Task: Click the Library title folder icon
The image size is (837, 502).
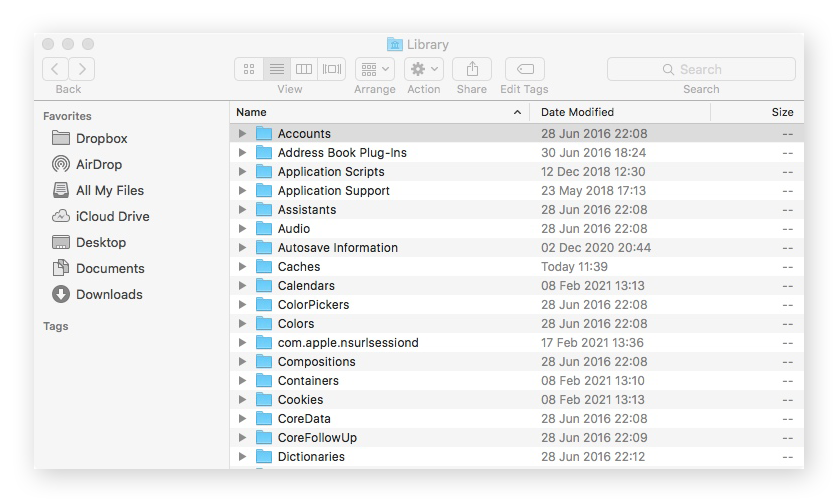Action: [x=394, y=44]
